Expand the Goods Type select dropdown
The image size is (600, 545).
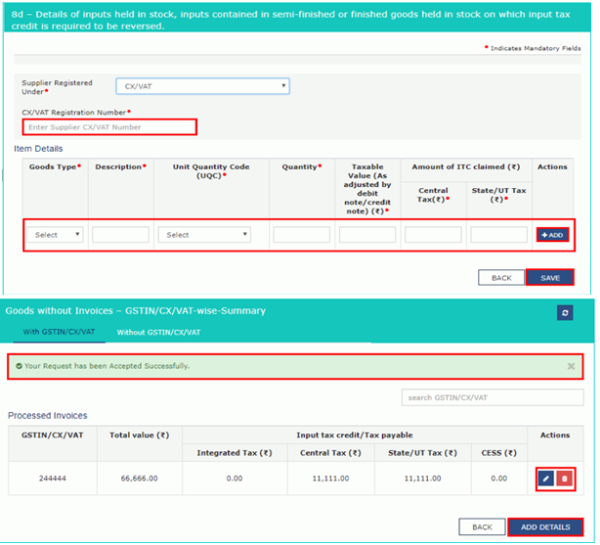[57, 235]
